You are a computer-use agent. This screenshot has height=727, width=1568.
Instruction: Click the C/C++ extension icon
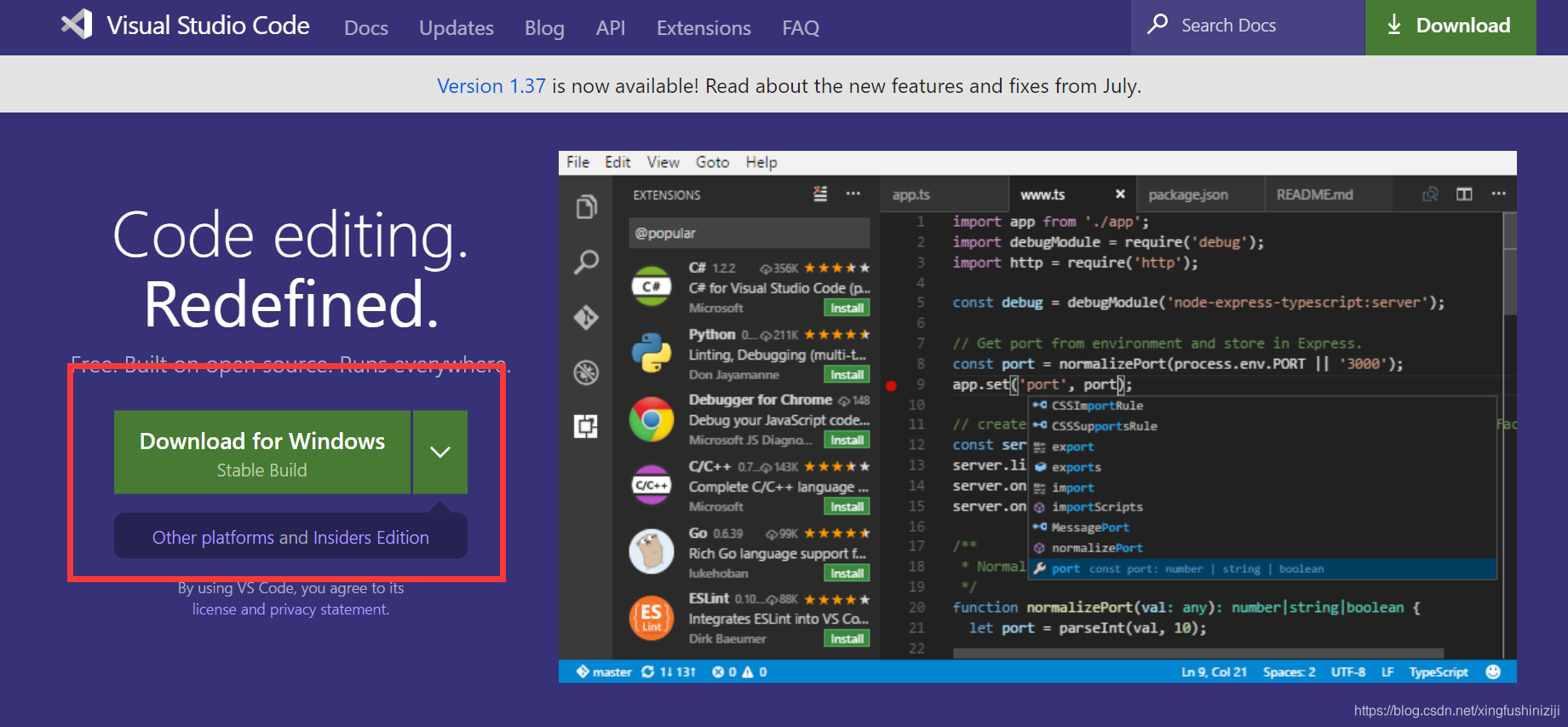(652, 485)
